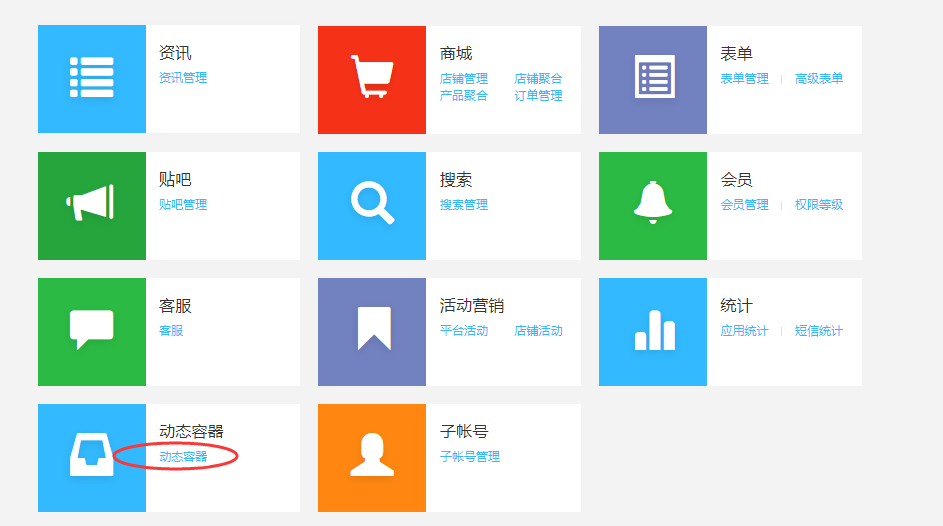Click the bar chart statistics icon
This screenshot has width=943, height=526.
click(x=653, y=331)
